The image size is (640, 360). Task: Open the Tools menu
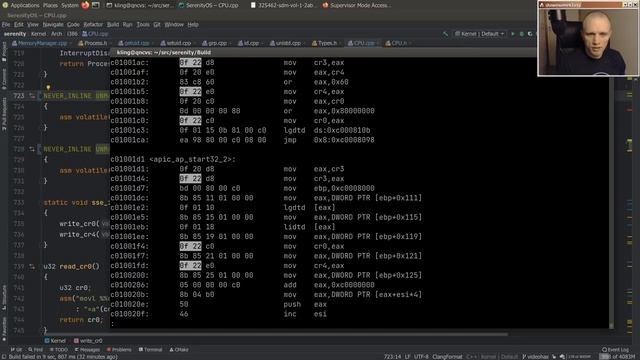click(x=143, y=24)
